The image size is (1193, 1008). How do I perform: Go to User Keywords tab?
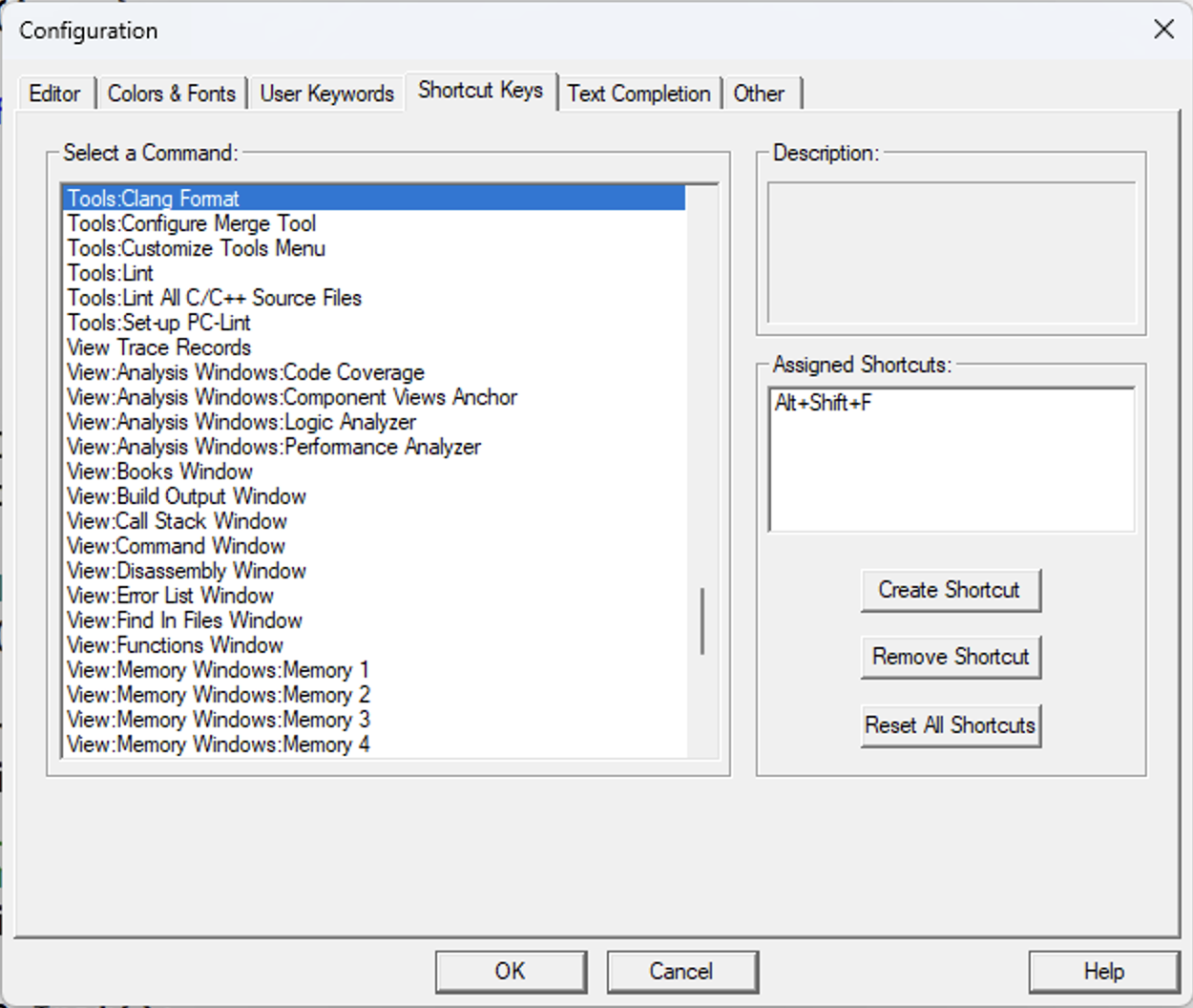[x=326, y=94]
